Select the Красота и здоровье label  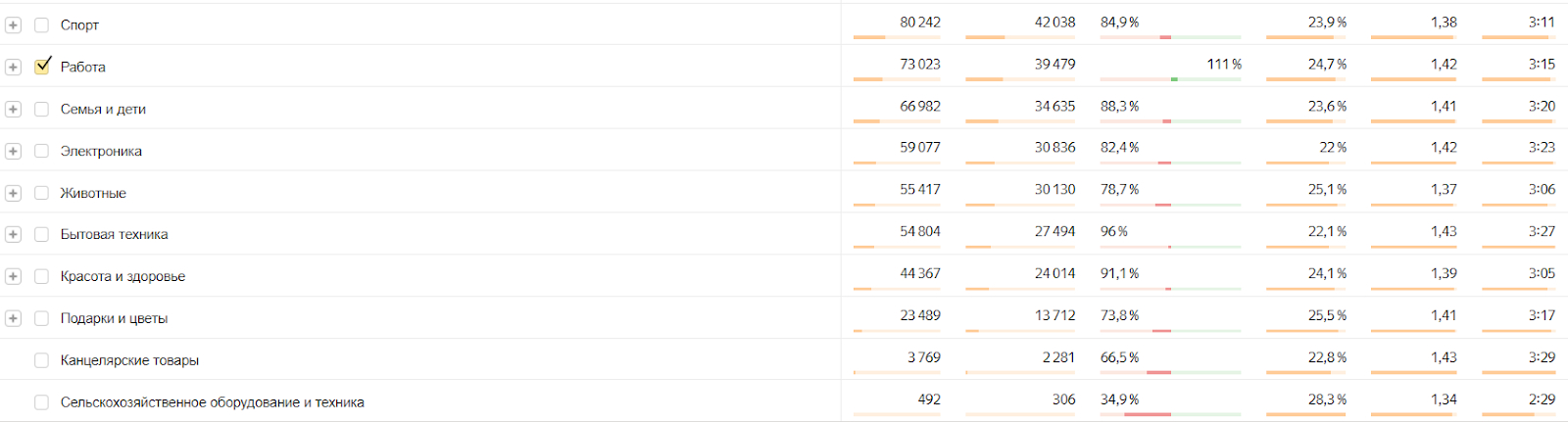pos(122,277)
